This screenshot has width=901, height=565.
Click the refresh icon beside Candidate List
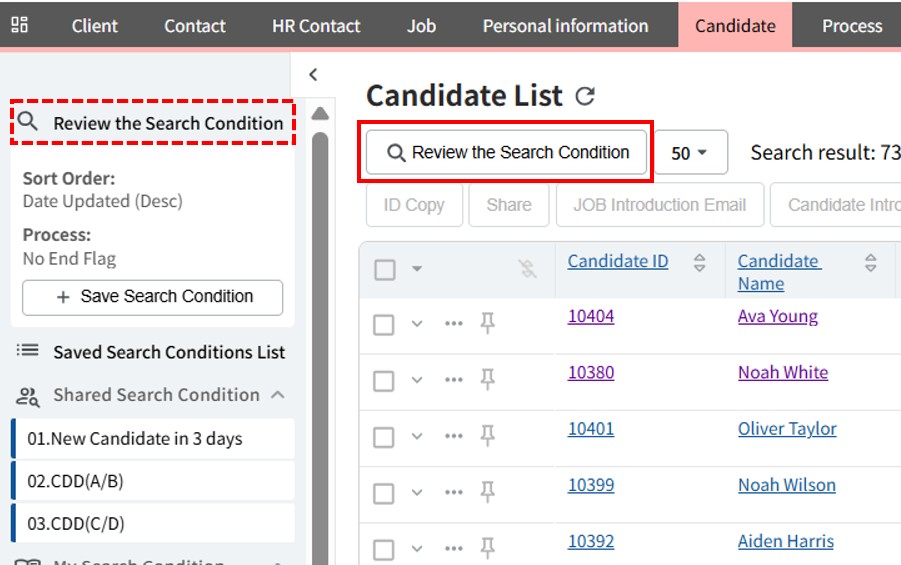point(585,96)
